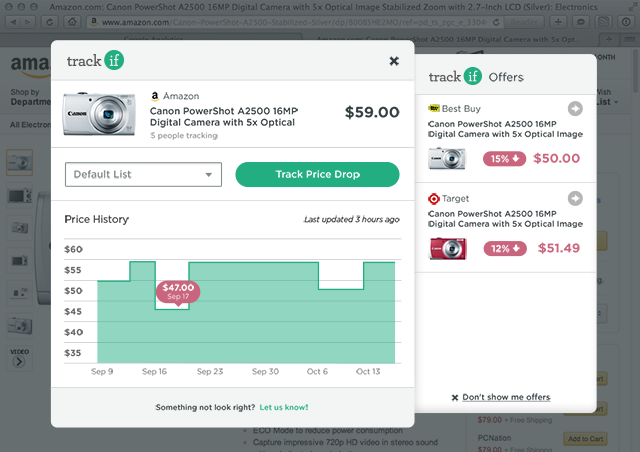Click the Target offer product title
This screenshot has width=640, height=452.
coord(505,219)
